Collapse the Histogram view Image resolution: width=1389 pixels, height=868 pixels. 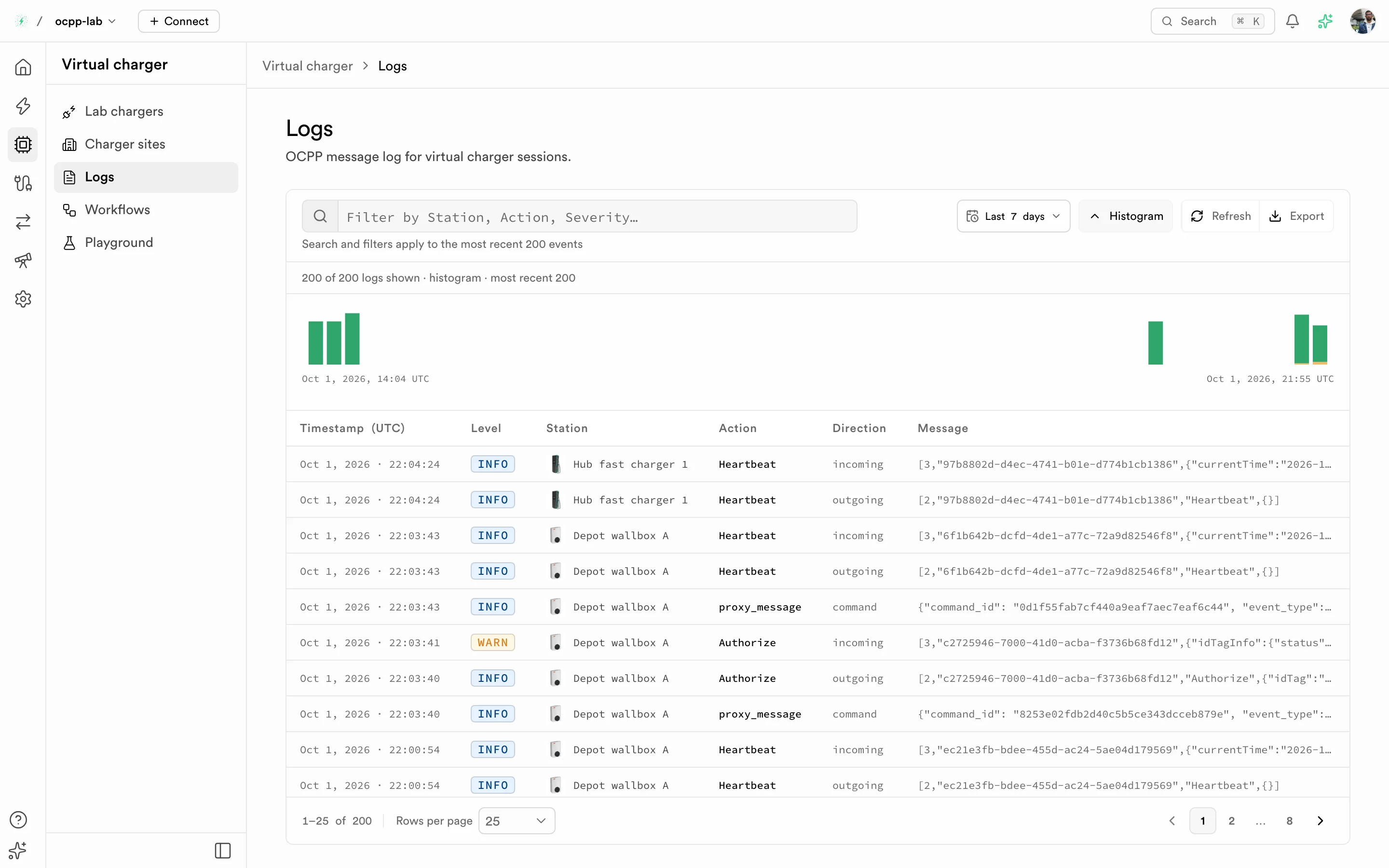click(1126, 217)
